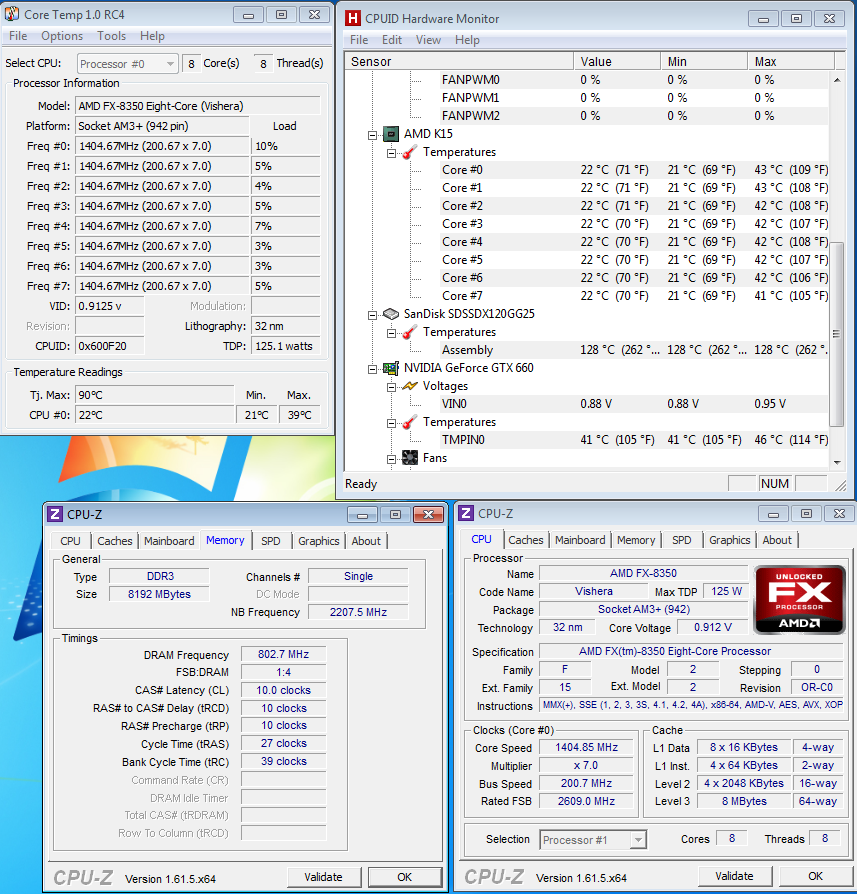Screen dimensions: 857x894
Task: Click Sensor column header in Hardware Monitor
Action: [x=459, y=62]
